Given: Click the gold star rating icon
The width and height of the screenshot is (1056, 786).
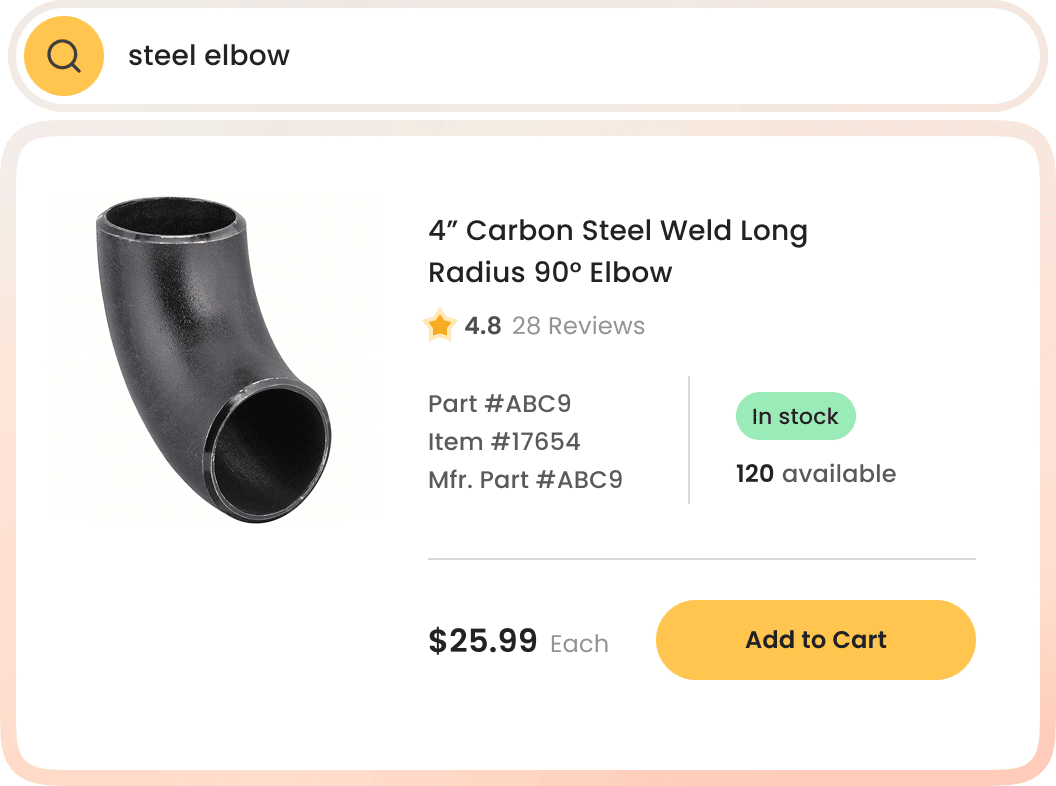Looking at the screenshot, I should (439, 326).
